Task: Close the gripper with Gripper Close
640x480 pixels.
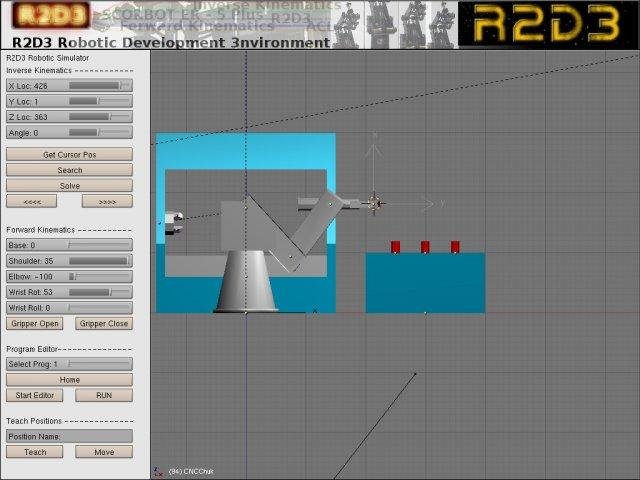Action: click(104, 324)
